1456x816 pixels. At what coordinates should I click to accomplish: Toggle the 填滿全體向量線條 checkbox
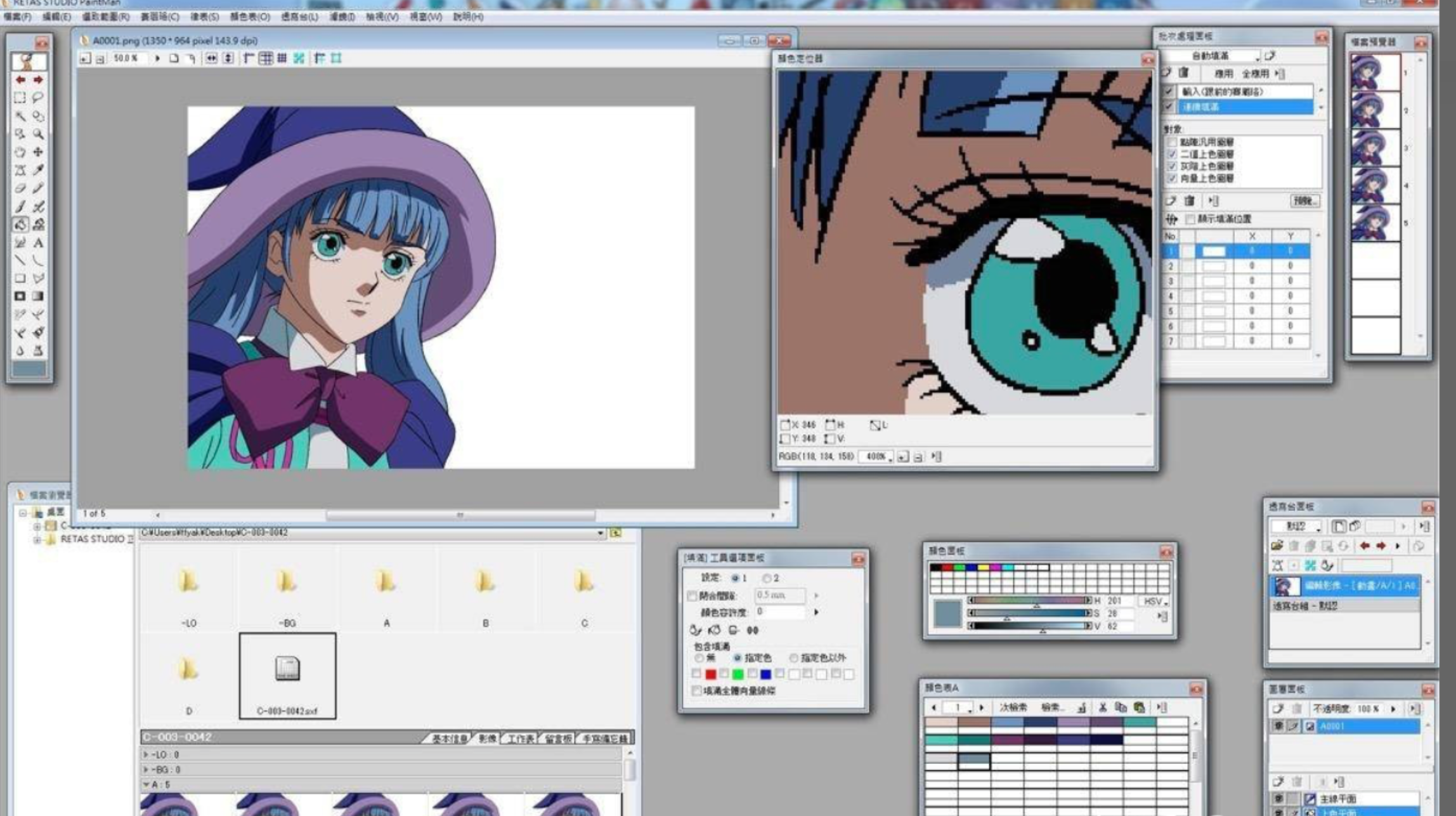pyautogui.click(x=696, y=690)
